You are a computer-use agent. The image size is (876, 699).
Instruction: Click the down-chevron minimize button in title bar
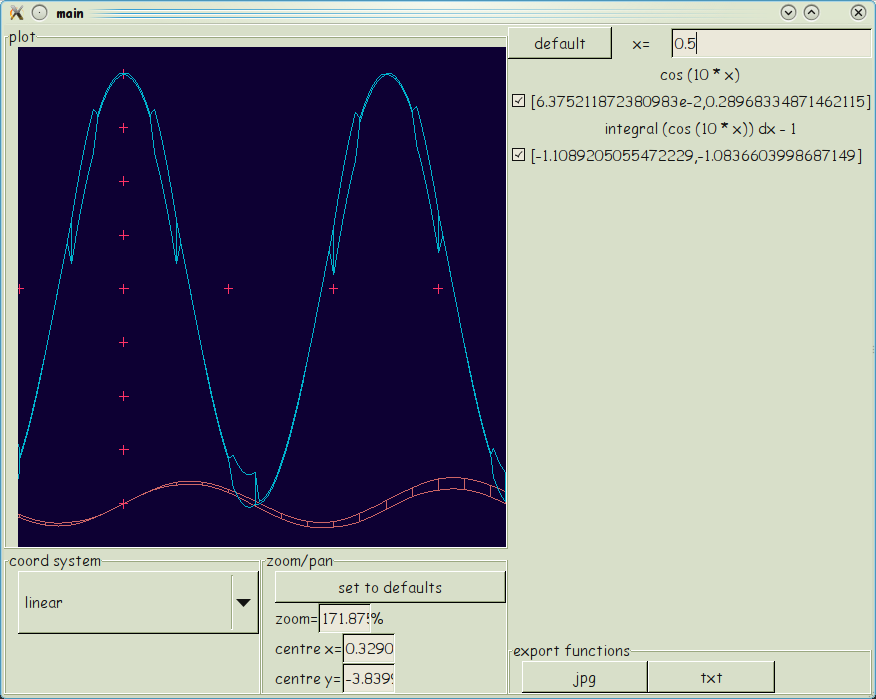point(788,13)
